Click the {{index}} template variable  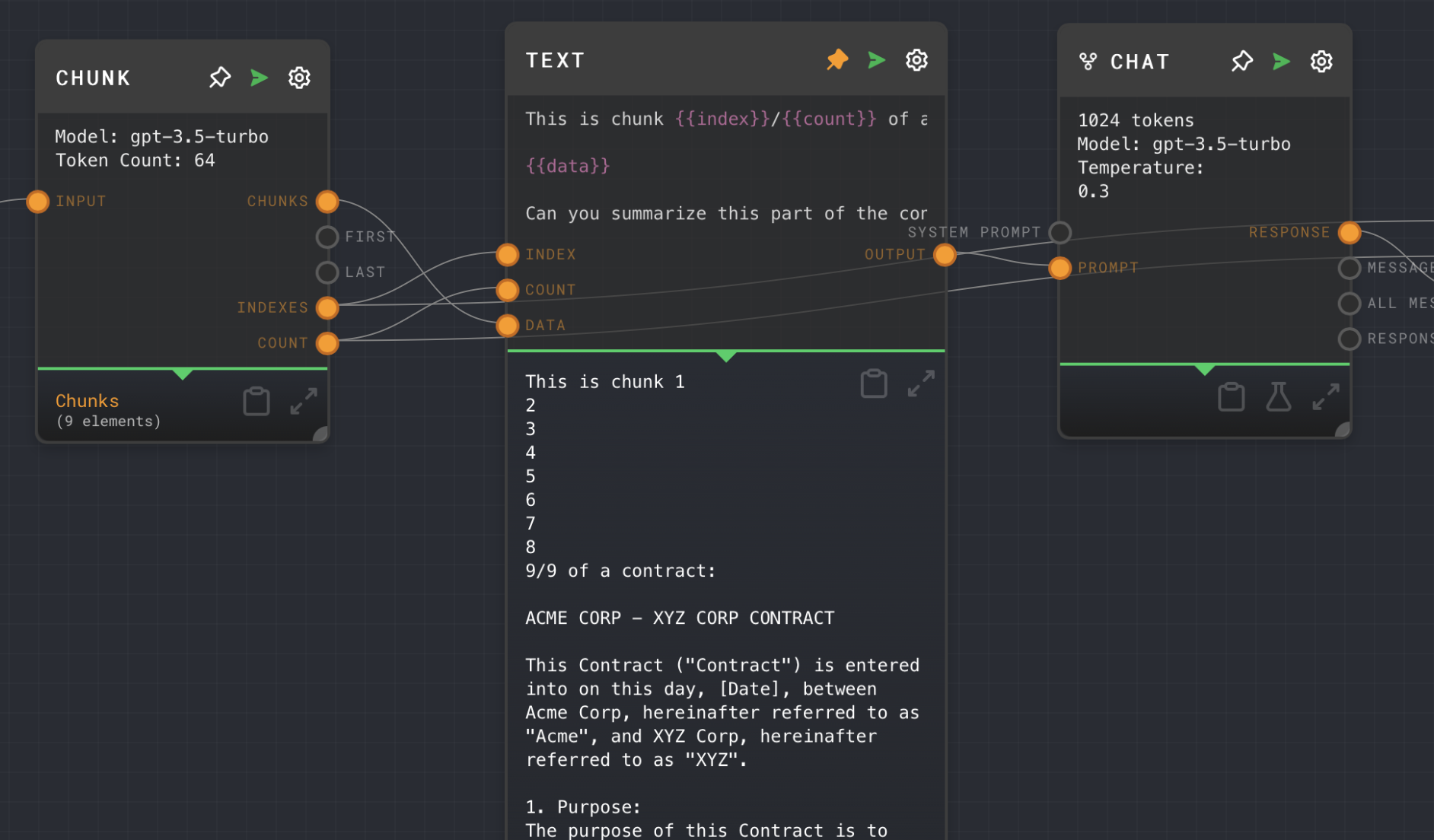(x=722, y=119)
